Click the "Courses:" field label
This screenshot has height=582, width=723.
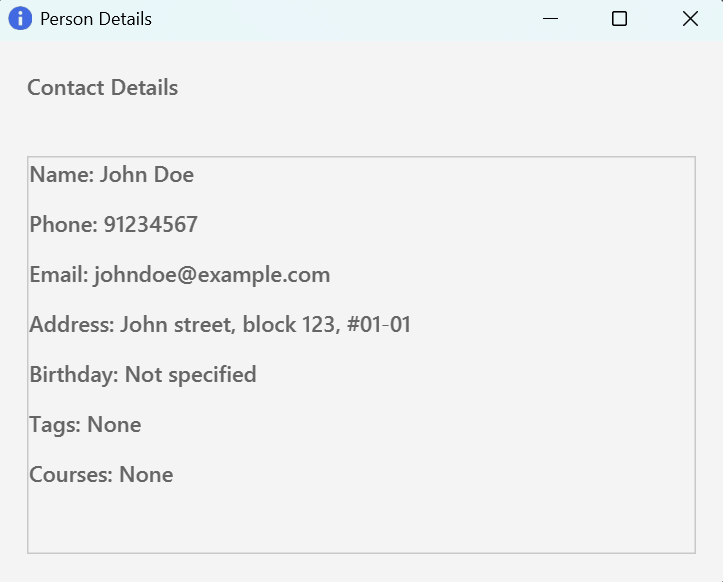71,475
